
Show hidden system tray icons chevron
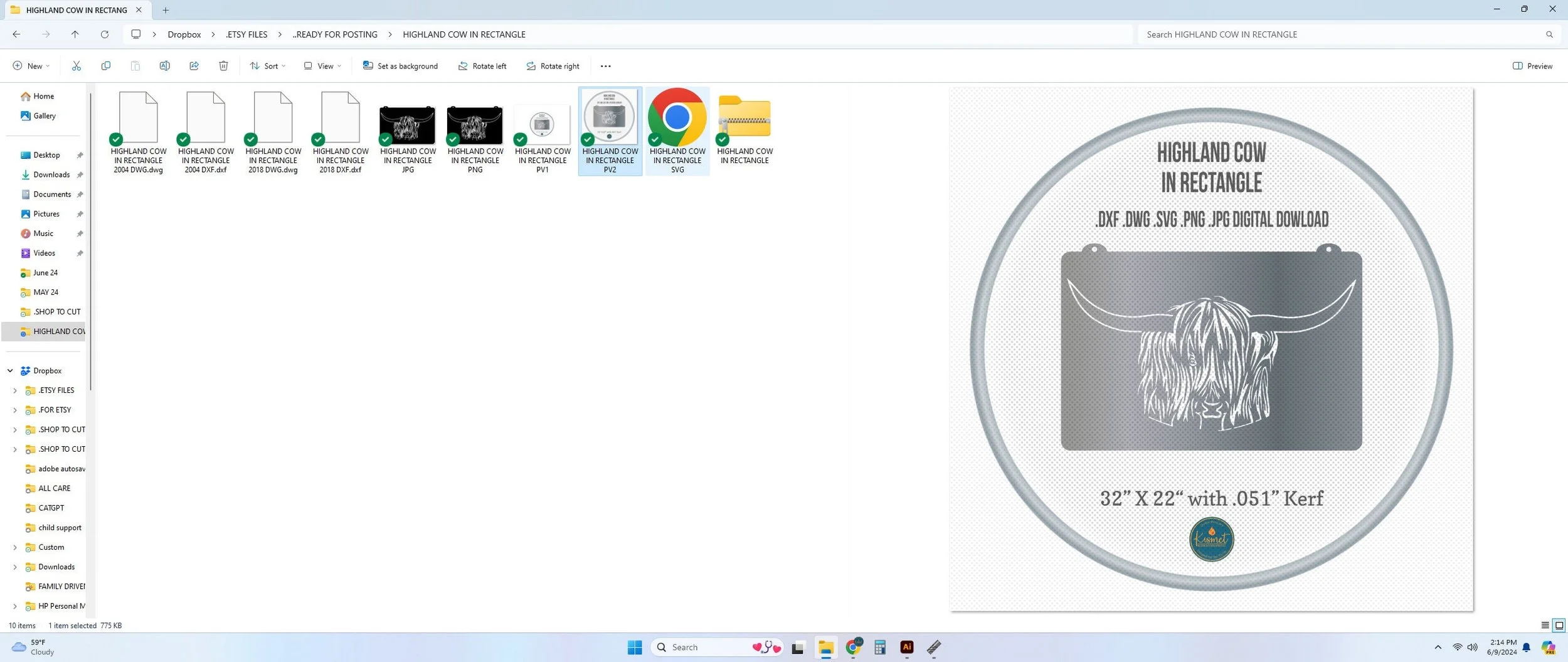[x=1438, y=648]
